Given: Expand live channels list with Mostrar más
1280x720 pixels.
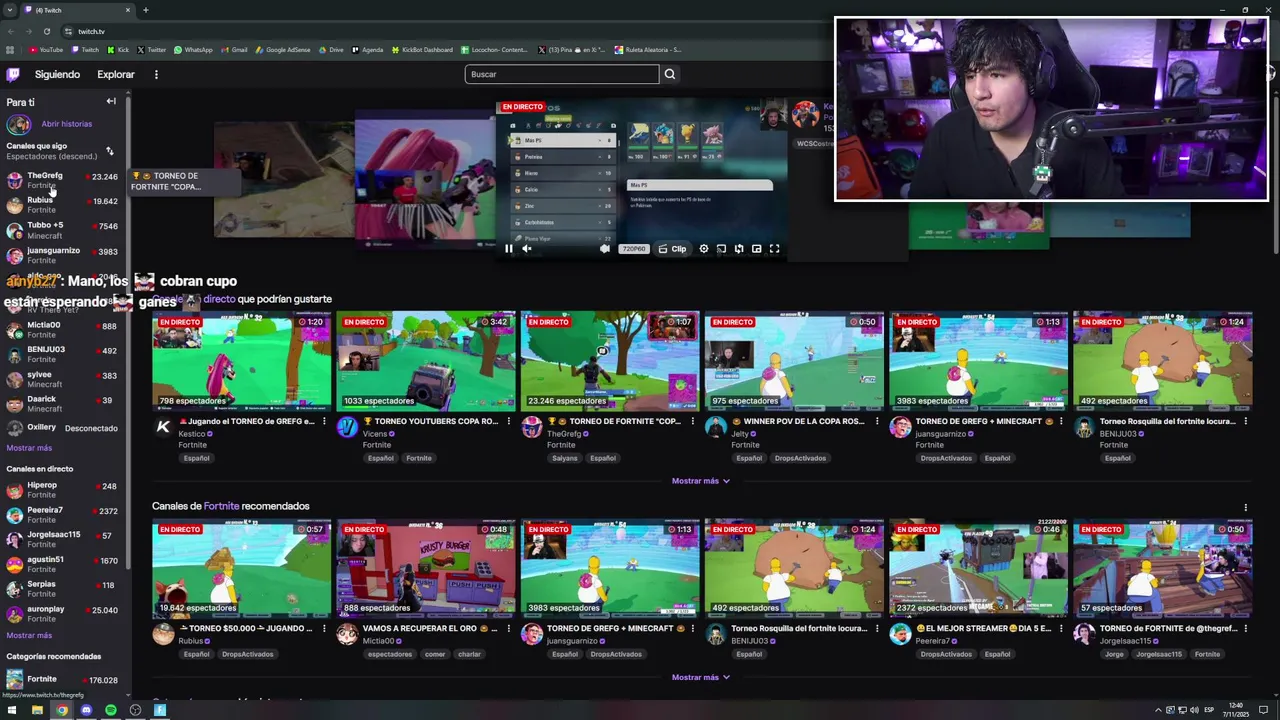Looking at the screenshot, I should point(29,635).
